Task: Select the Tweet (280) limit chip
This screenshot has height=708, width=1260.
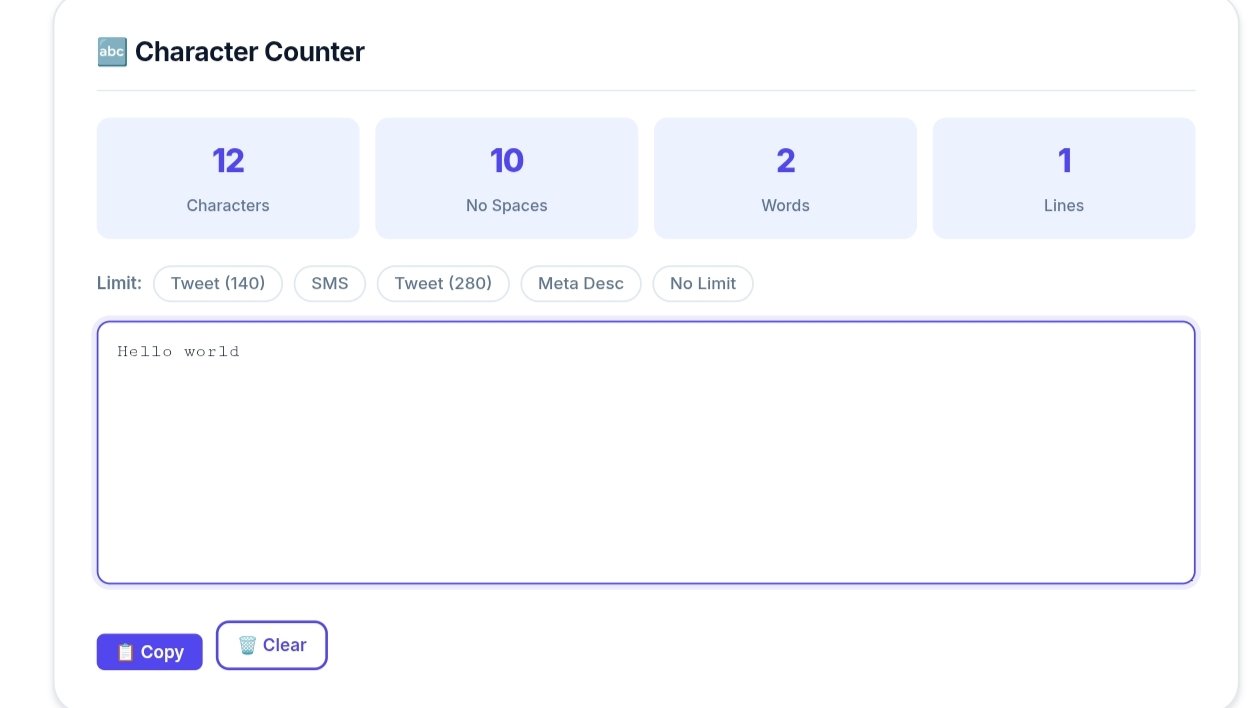Action: pyautogui.click(x=443, y=283)
